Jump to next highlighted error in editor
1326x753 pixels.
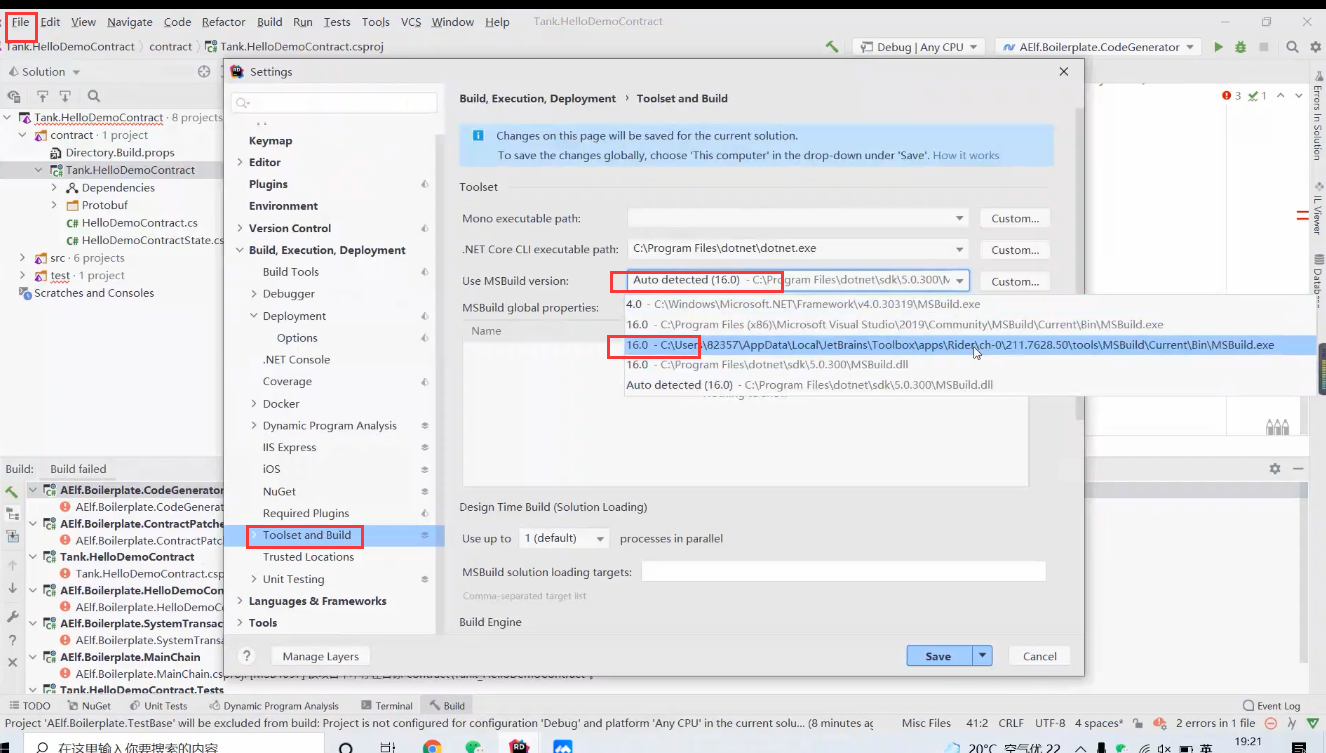click(x=1299, y=96)
